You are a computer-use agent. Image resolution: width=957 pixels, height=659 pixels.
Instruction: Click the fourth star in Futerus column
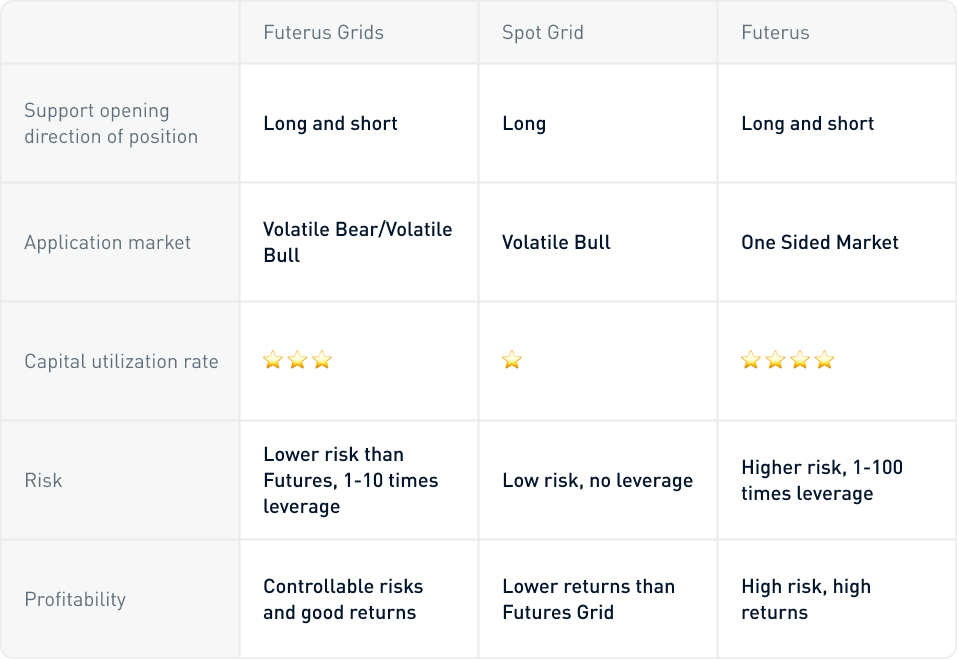pos(824,360)
